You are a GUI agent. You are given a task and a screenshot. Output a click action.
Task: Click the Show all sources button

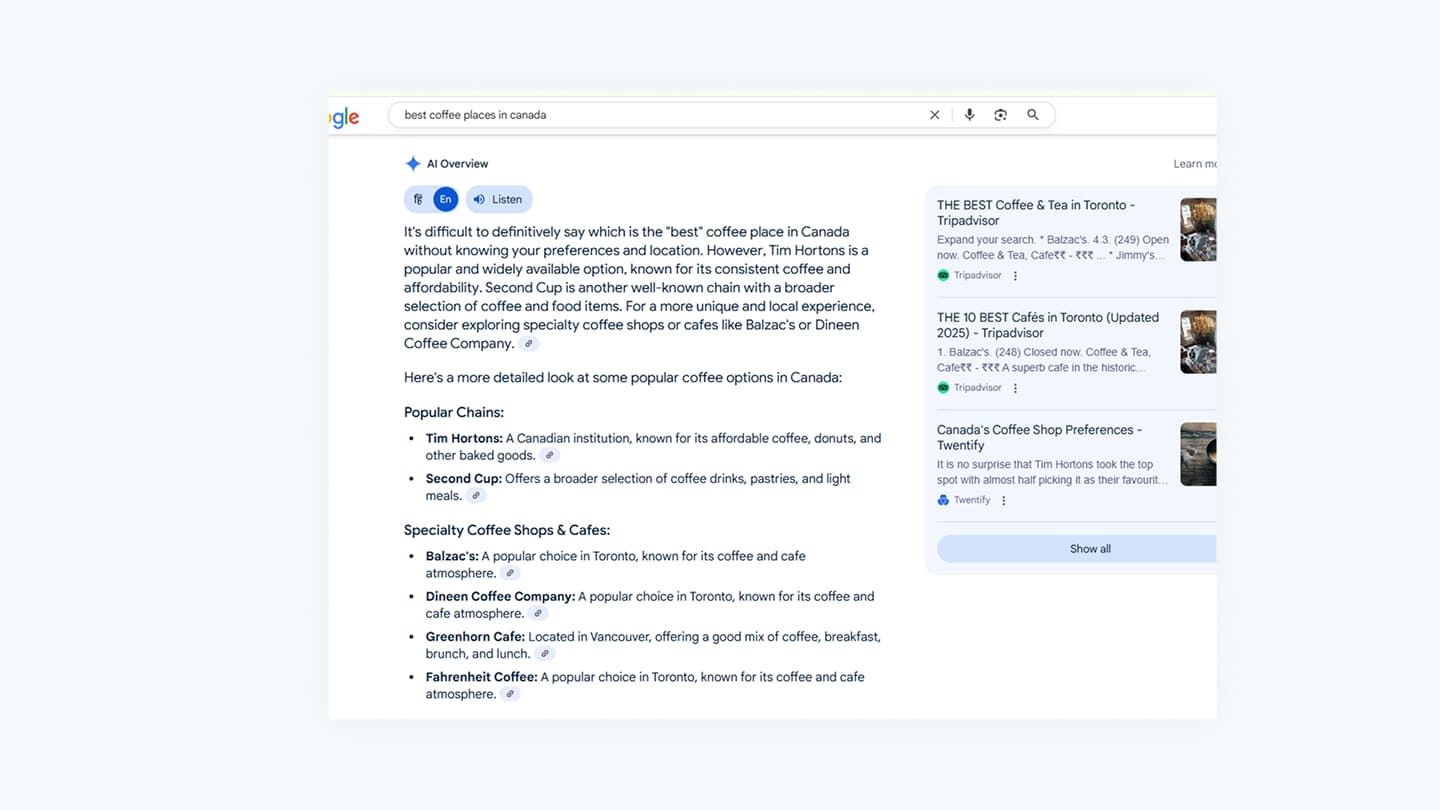[x=1077, y=549]
